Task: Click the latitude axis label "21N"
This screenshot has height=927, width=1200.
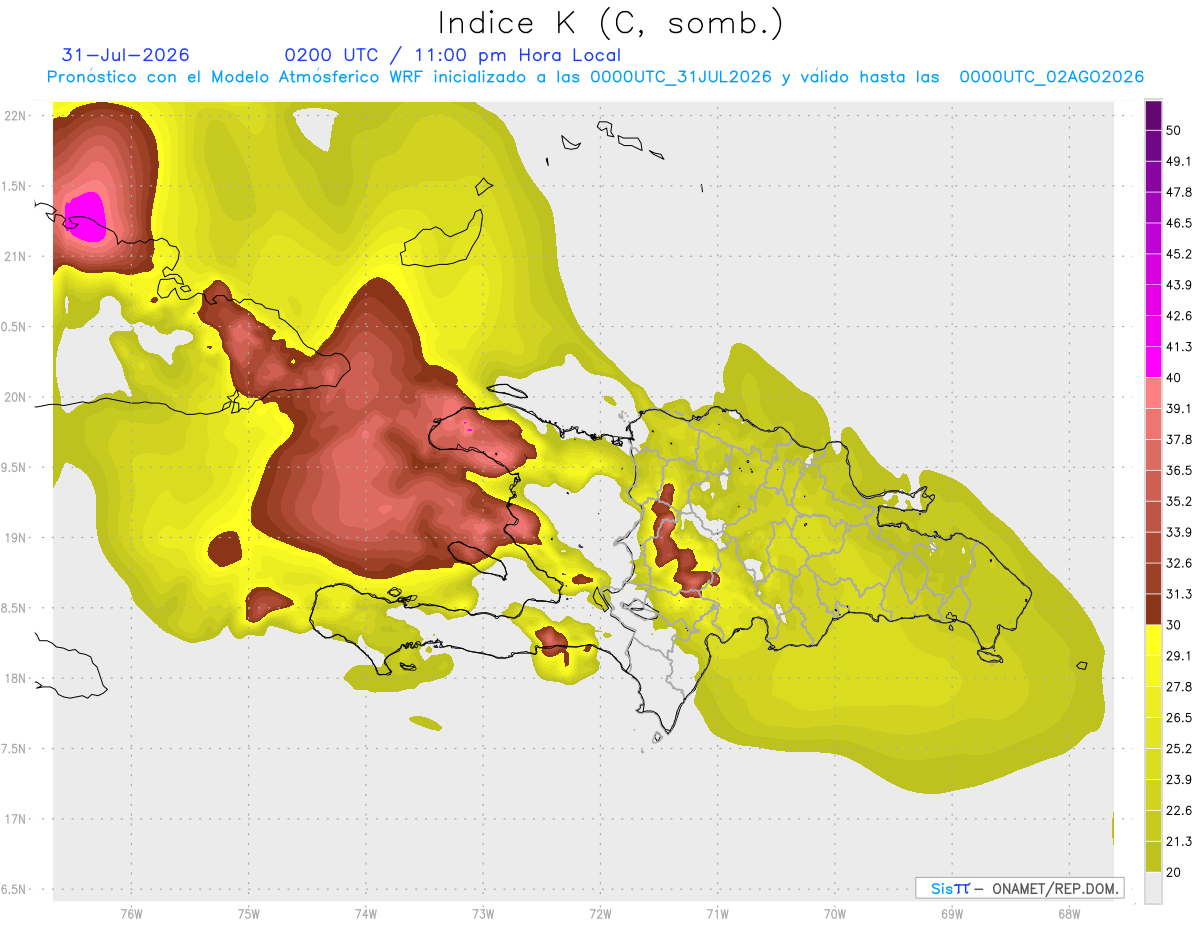Action: [x=15, y=257]
